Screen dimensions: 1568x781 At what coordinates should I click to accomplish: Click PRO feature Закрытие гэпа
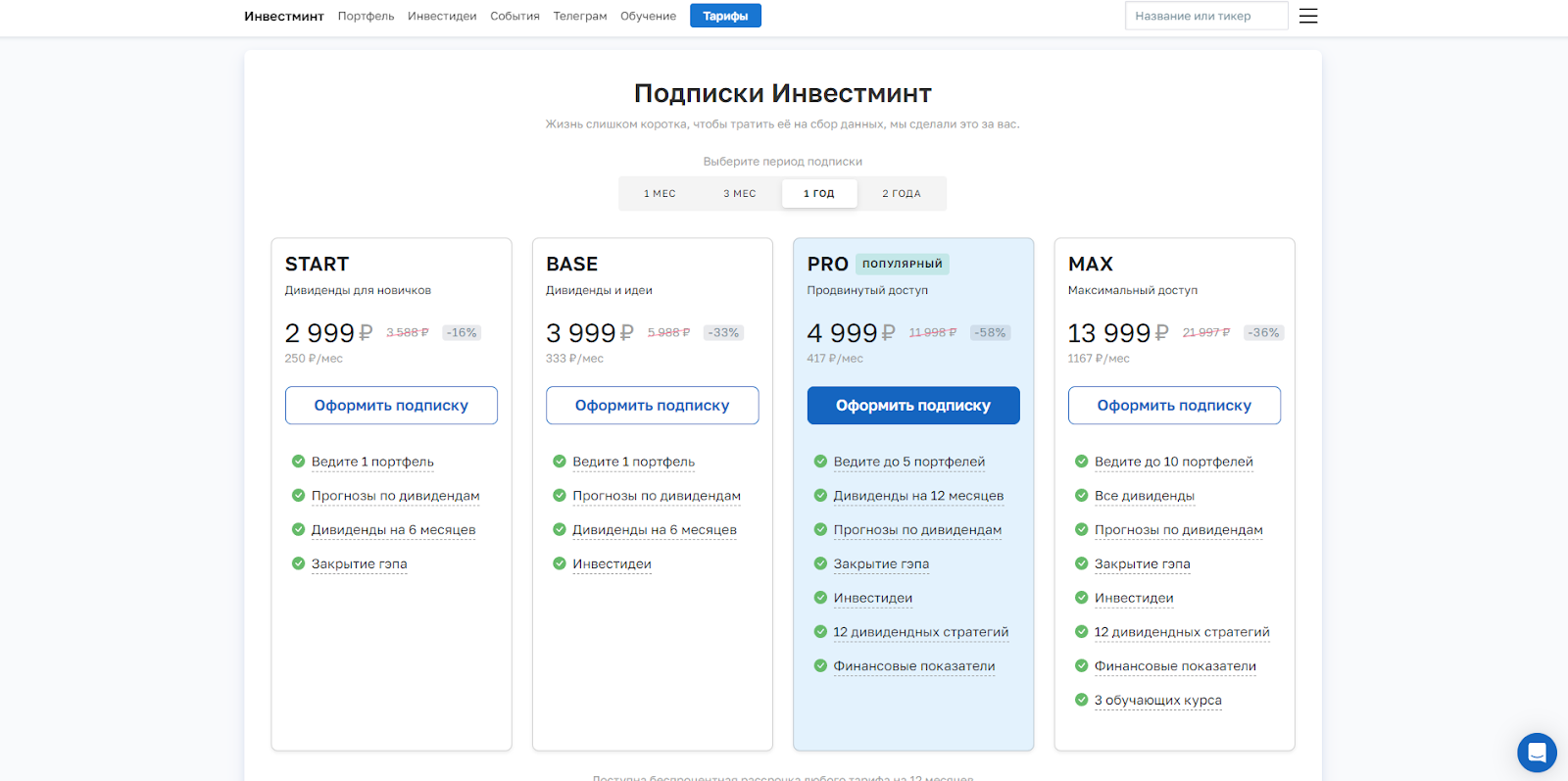tap(881, 563)
